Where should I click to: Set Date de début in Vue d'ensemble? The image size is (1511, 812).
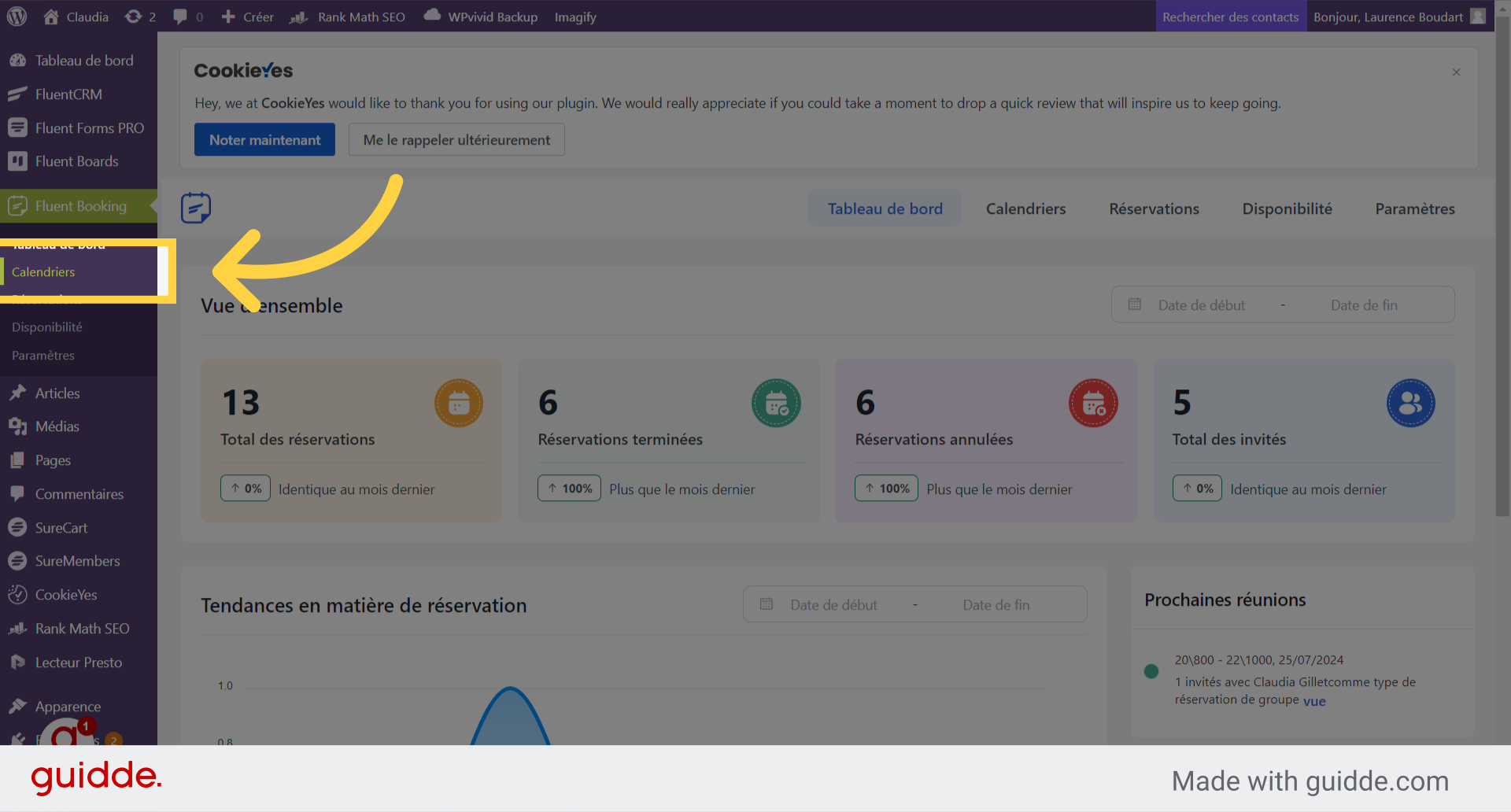click(1201, 305)
